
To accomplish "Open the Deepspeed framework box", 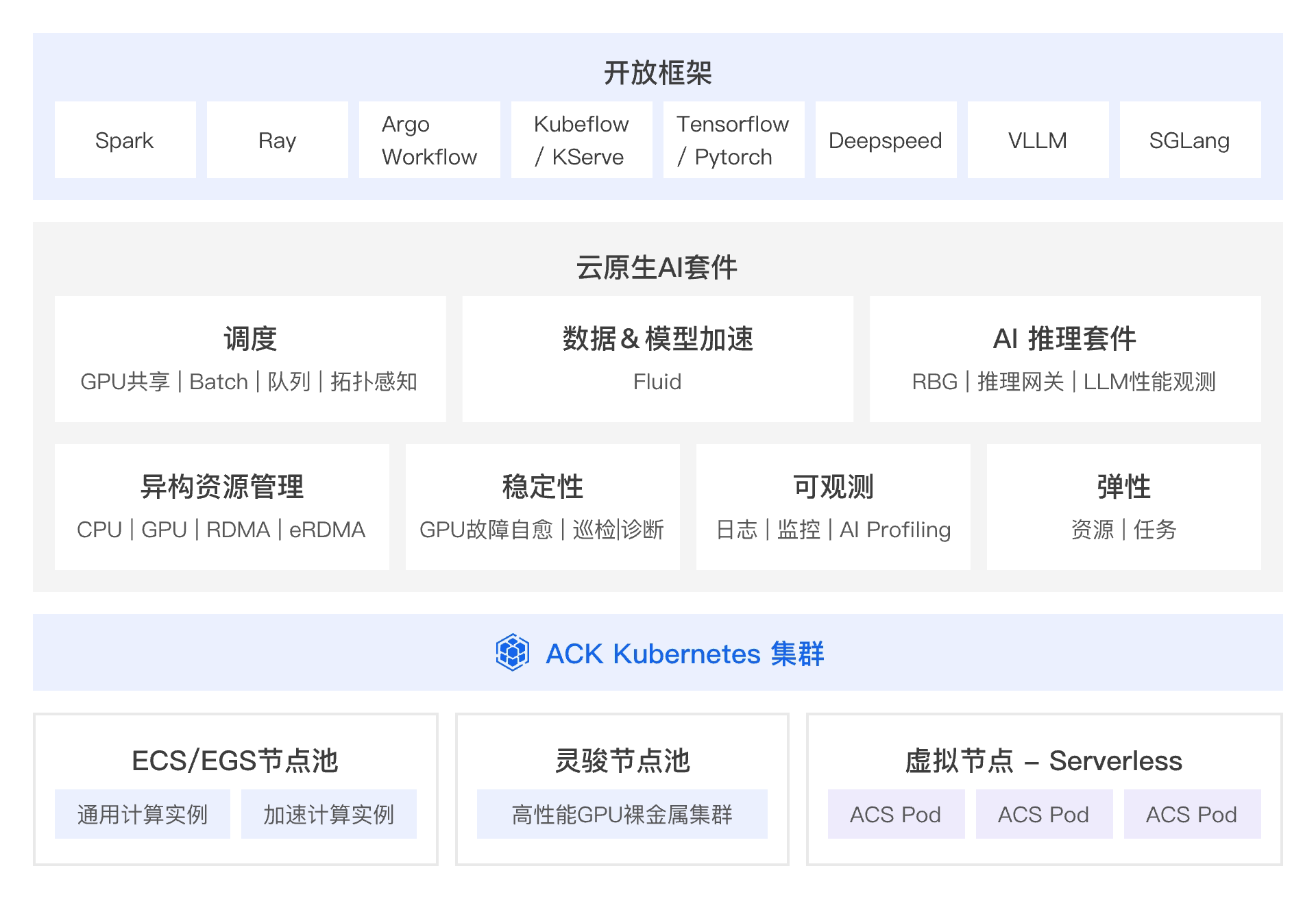I will pyautogui.click(x=886, y=140).
